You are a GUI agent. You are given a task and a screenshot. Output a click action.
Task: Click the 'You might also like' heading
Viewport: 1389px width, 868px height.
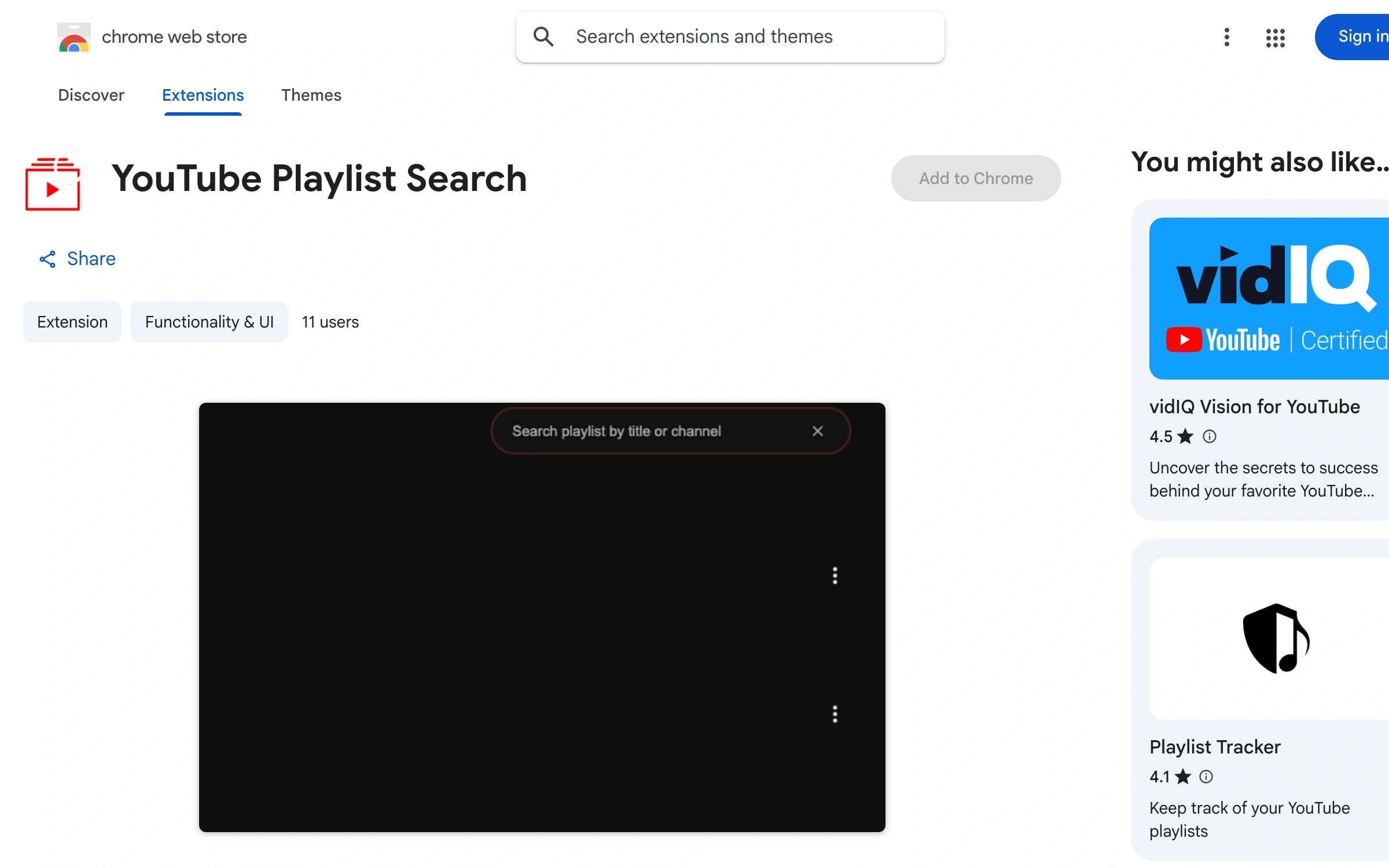[x=1260, y=162]
